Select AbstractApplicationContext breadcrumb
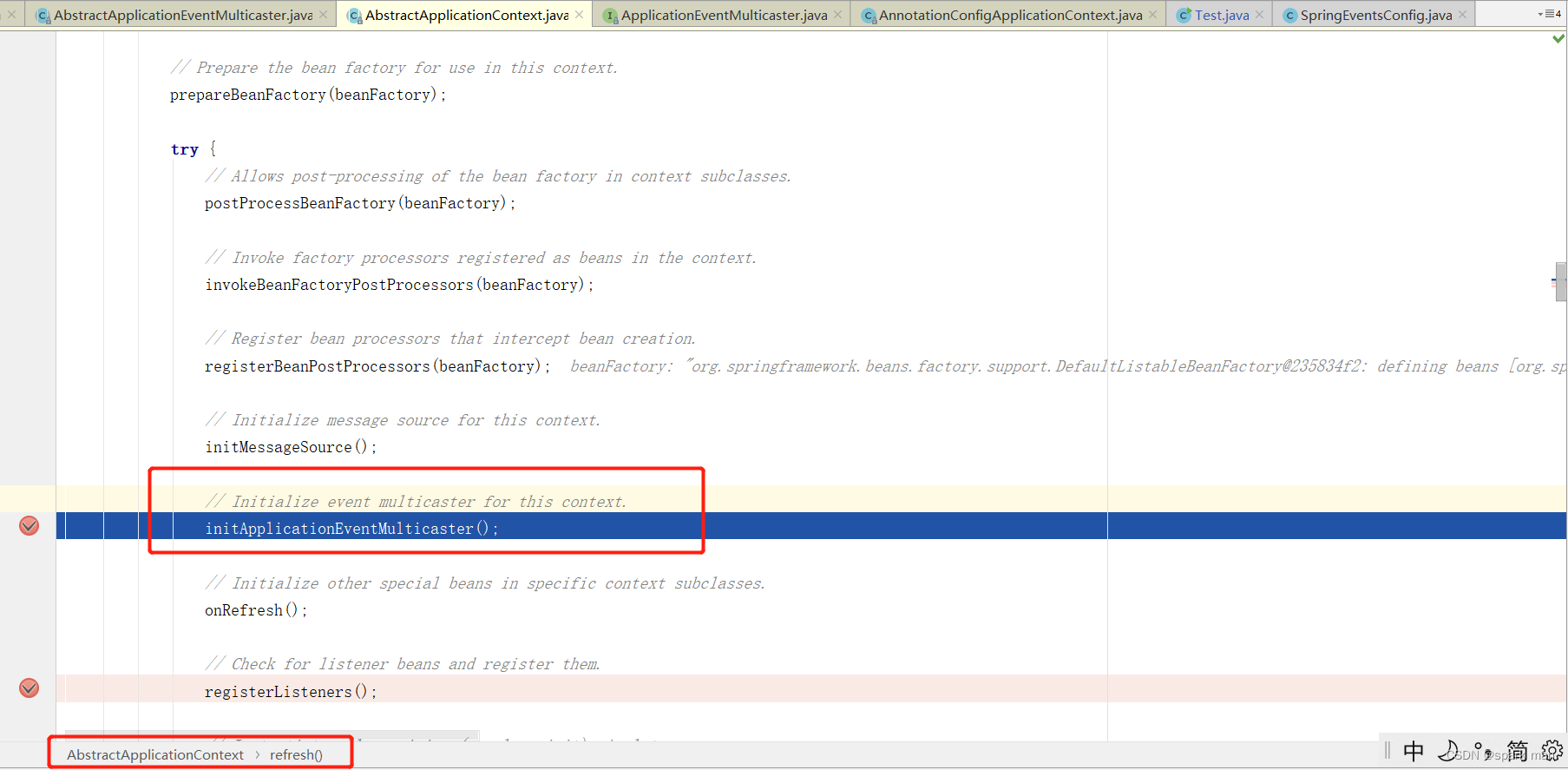1568x770 pixels. coord(155,754)
